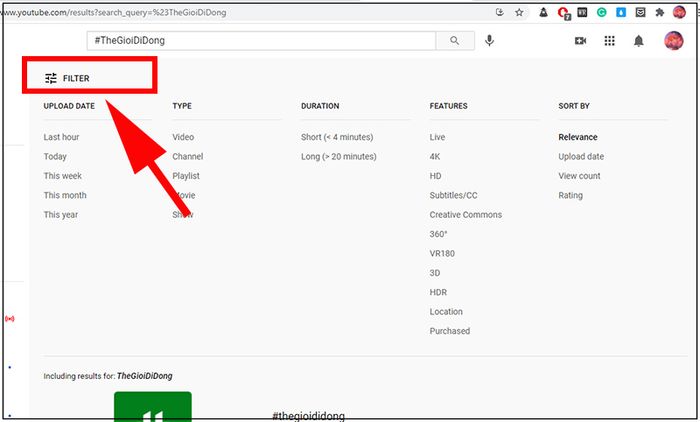
Task: Click the #TheGioiDiDong search box
Action: tap(261, 41)
